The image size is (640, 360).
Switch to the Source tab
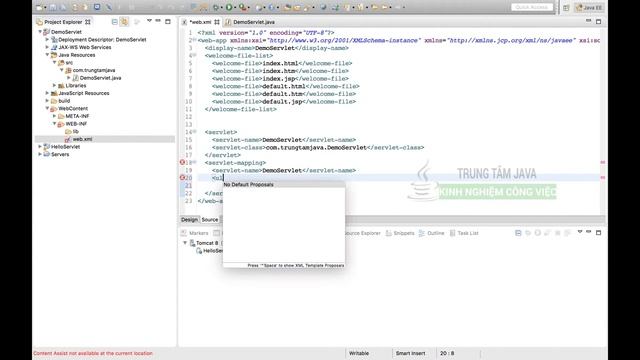(210, 220)
